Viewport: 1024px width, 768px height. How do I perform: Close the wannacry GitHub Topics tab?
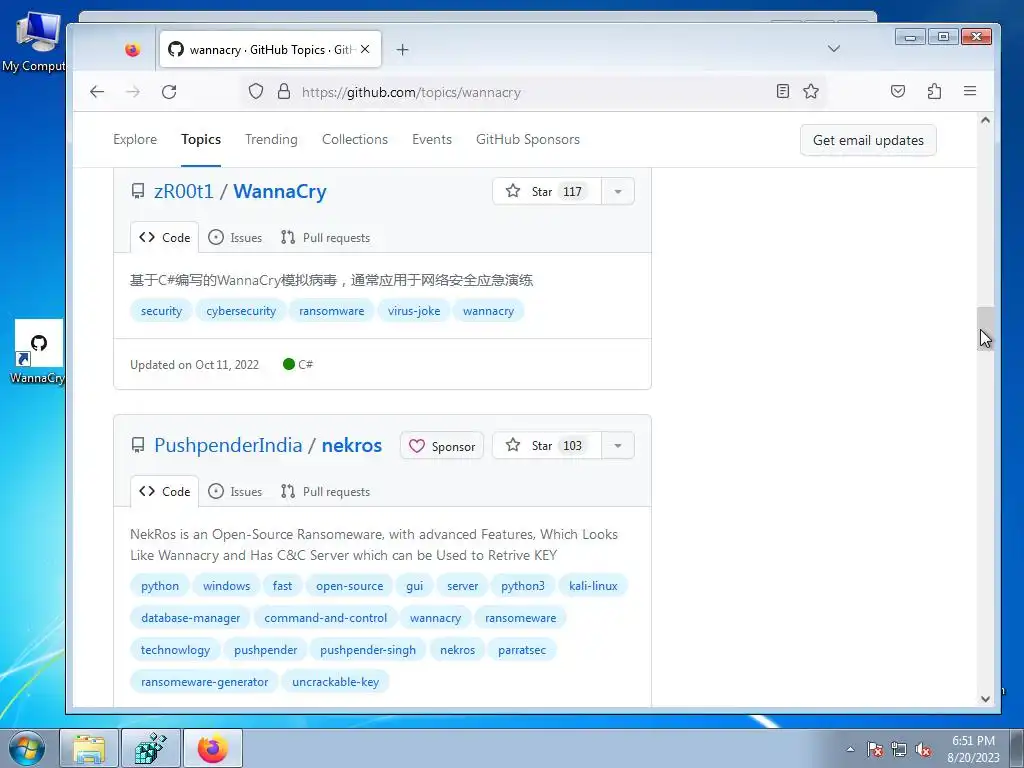pos(365,49)
